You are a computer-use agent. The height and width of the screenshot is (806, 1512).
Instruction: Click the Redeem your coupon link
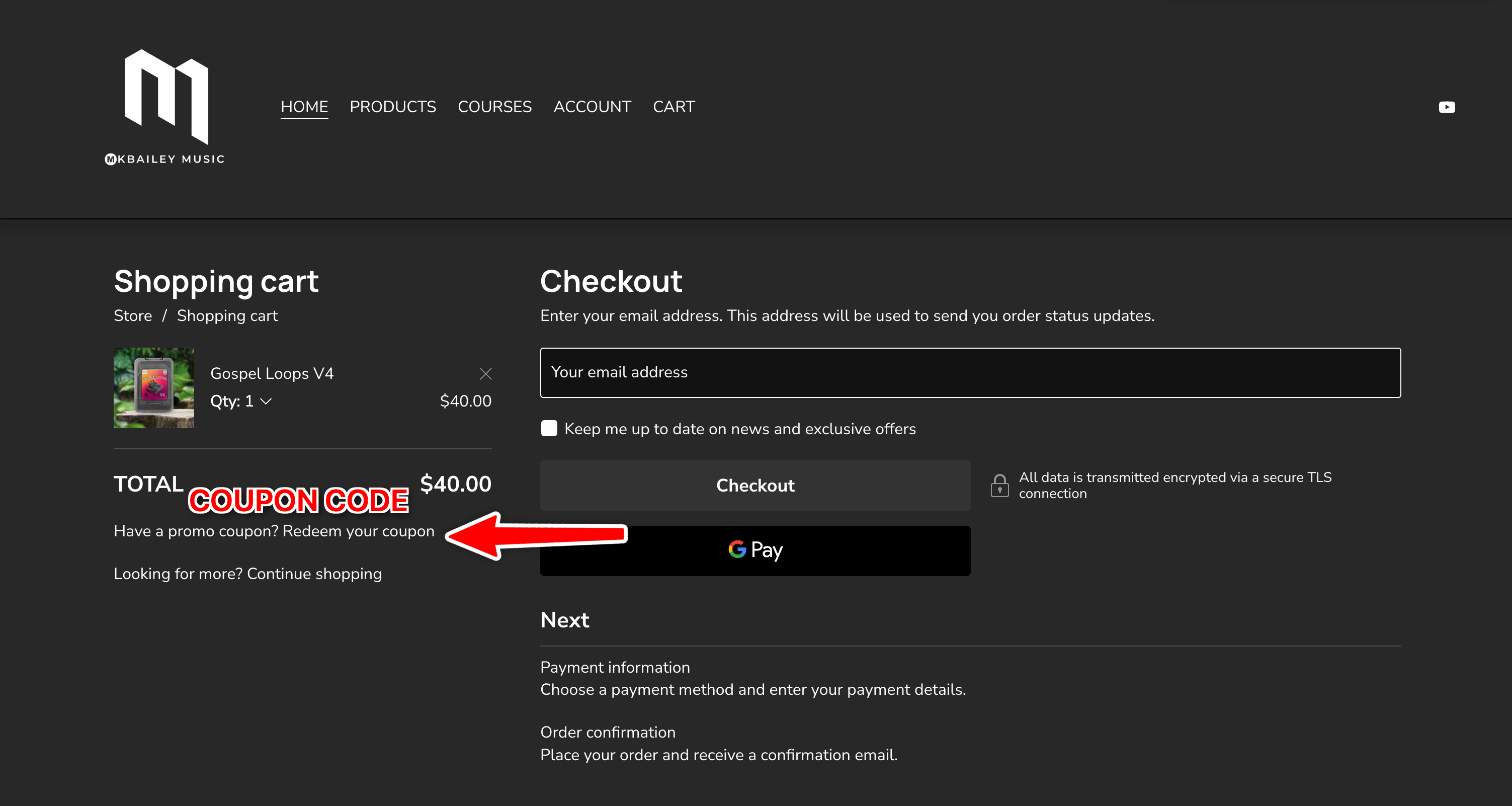tap(358, 531)
